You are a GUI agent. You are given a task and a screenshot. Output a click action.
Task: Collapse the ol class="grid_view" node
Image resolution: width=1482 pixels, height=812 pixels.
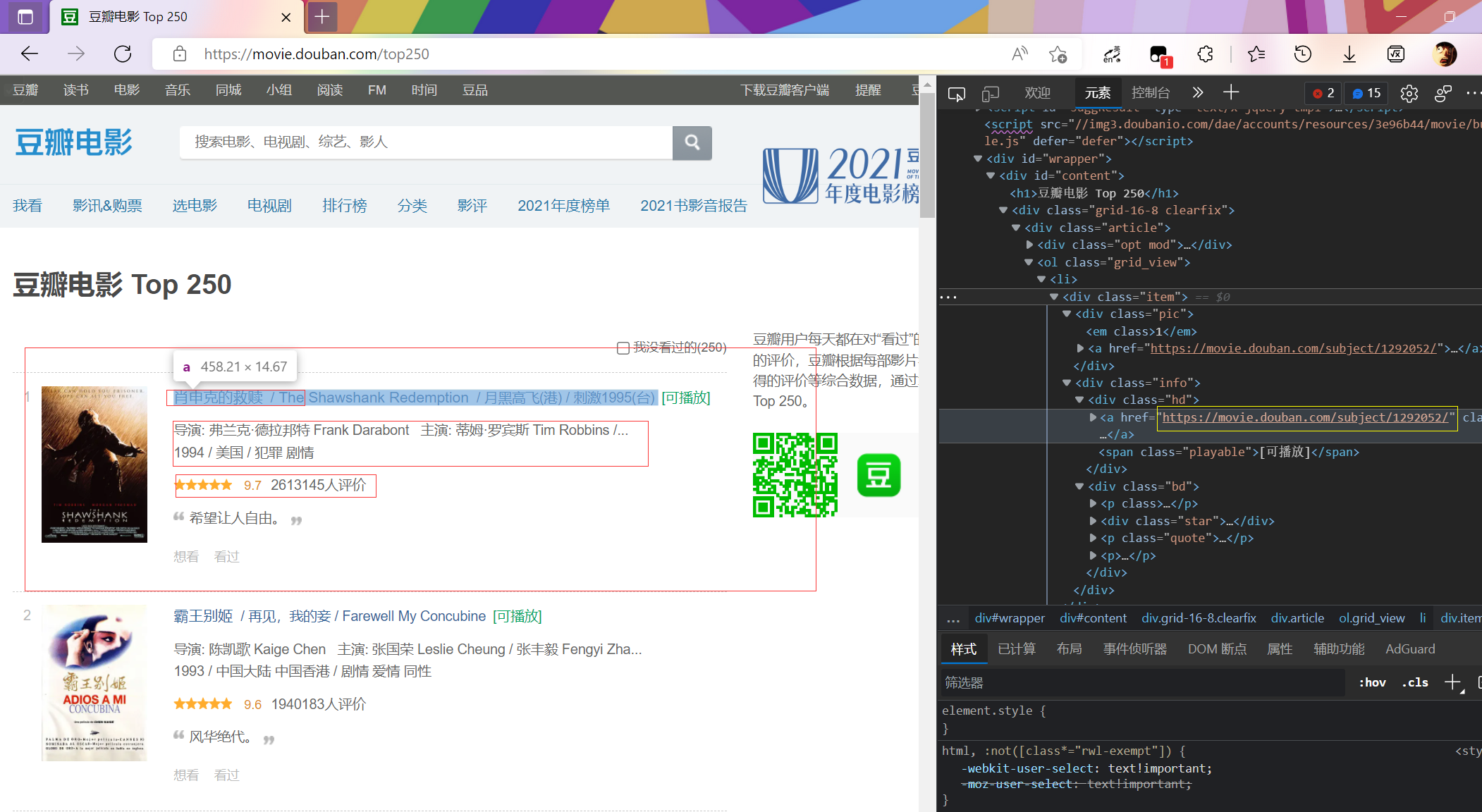[x=1029, y=262]
